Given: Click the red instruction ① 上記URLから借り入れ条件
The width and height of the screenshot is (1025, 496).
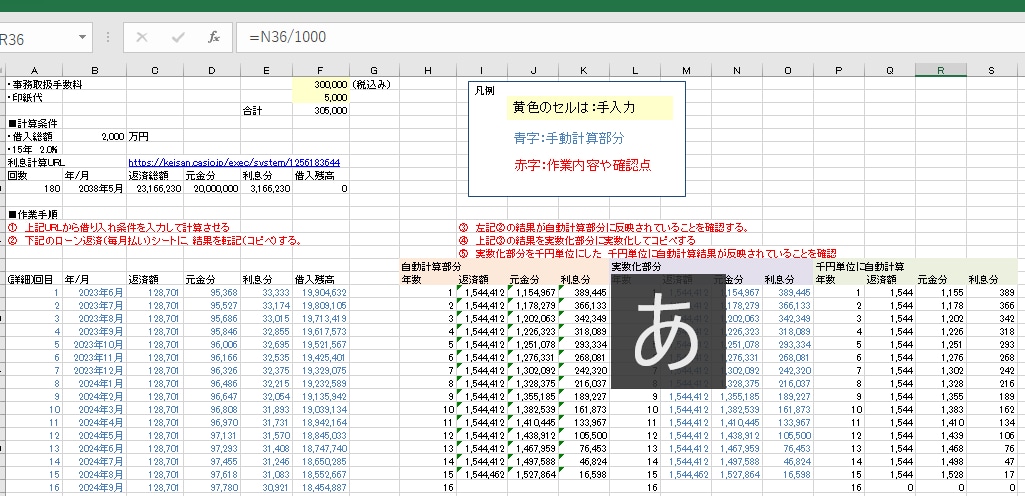Looking at the screenshot, I should [118, 227].
